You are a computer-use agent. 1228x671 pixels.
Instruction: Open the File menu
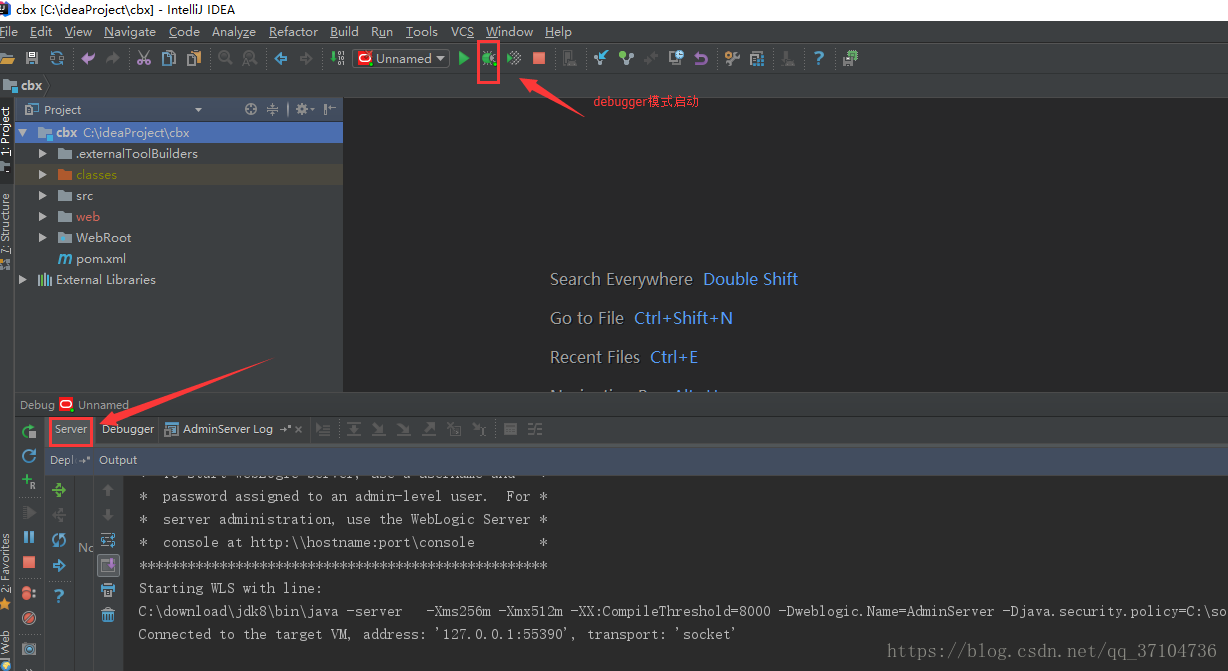click(8, 31)
